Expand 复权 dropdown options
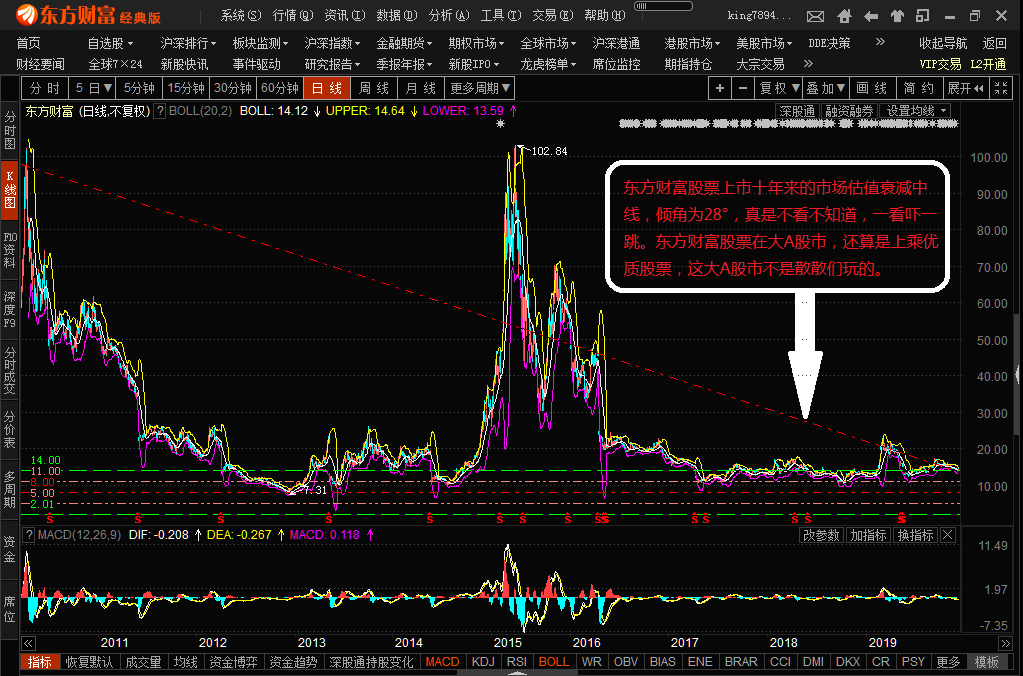 tap(778, 88)
